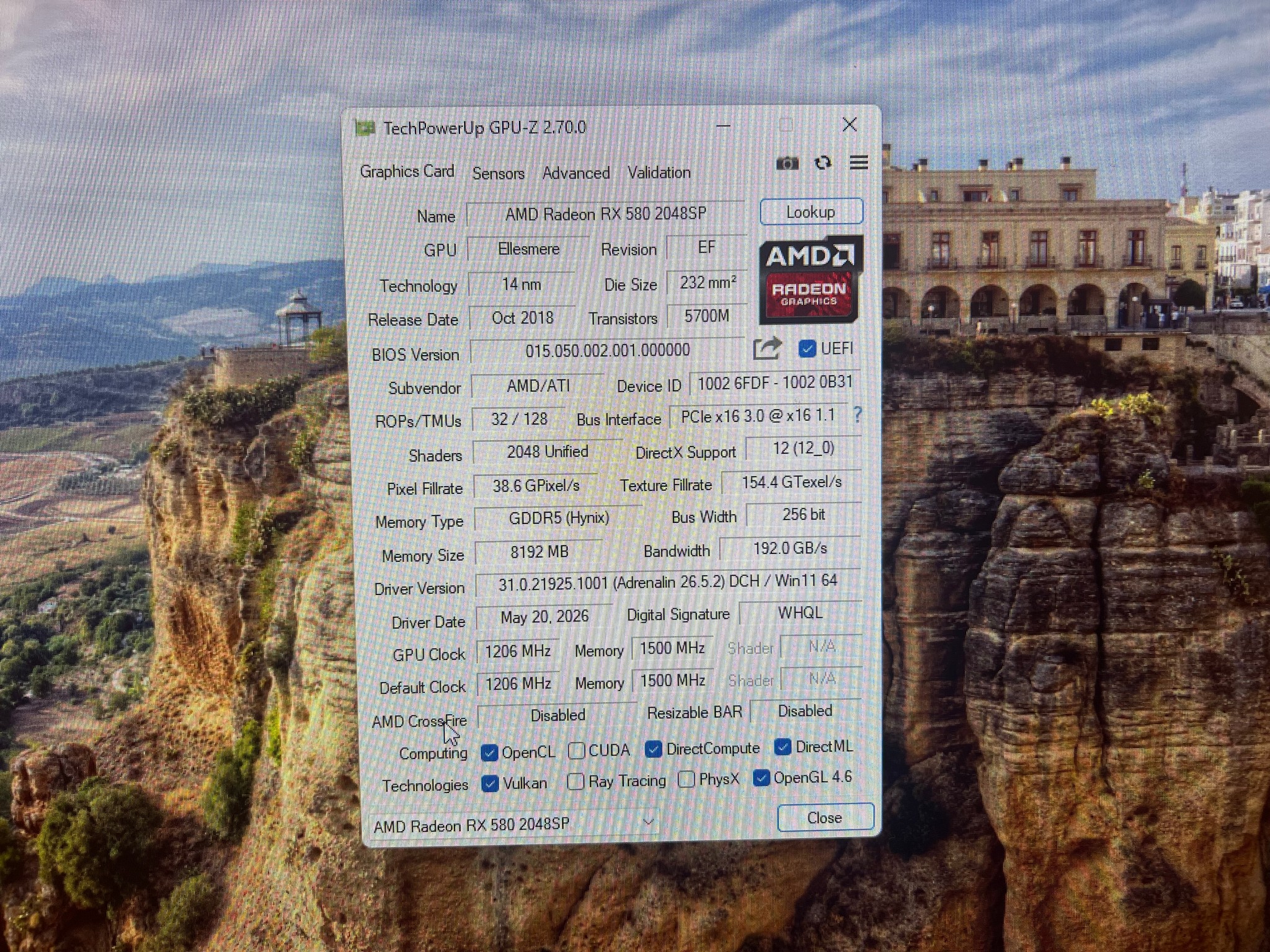Click the ROPs/TMUs value 32 / 128
The width and height of the screenshot is (1270, 952).
tap(519, 419)
